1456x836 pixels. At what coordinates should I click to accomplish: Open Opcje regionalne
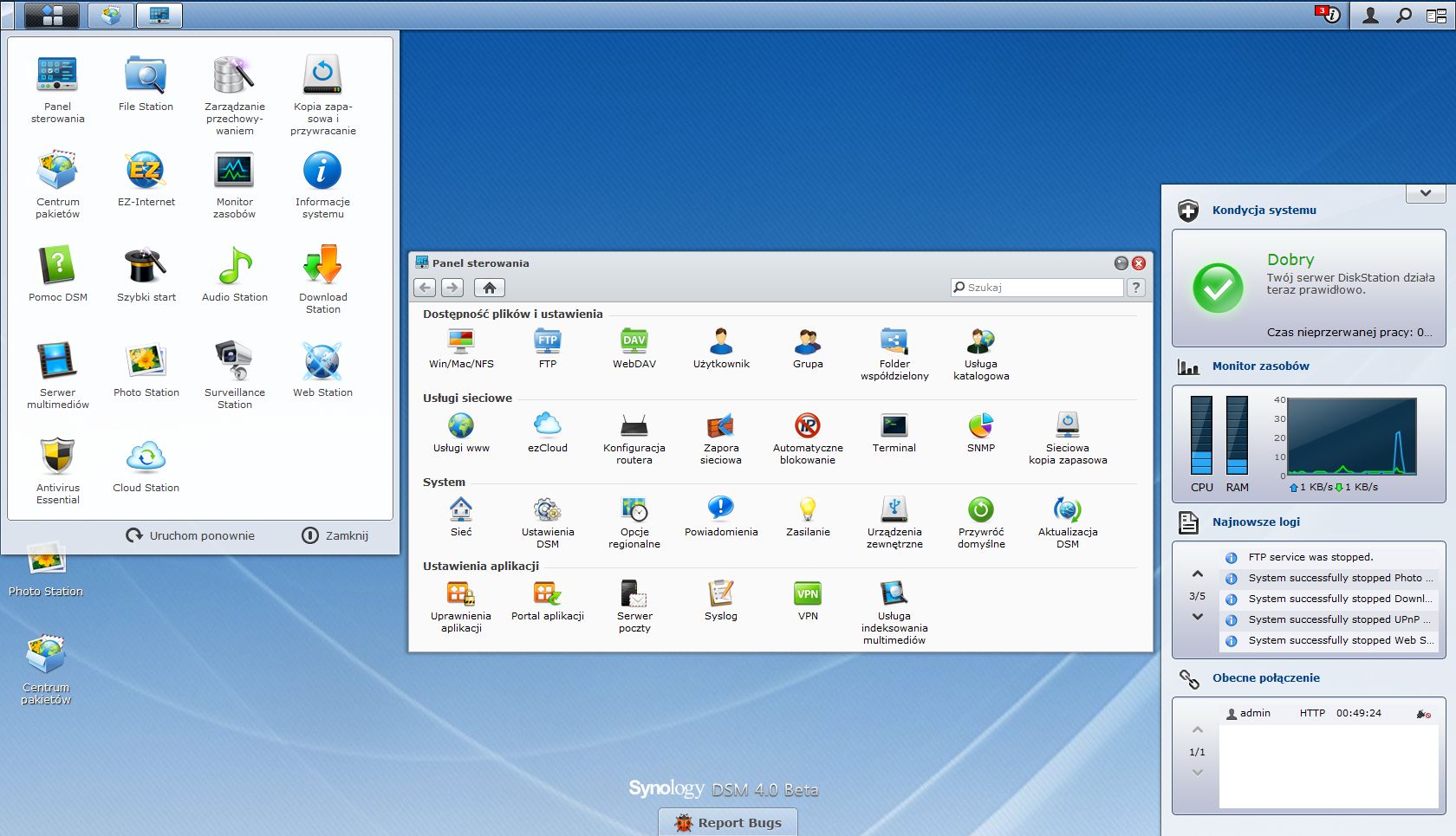click(634, 522)
